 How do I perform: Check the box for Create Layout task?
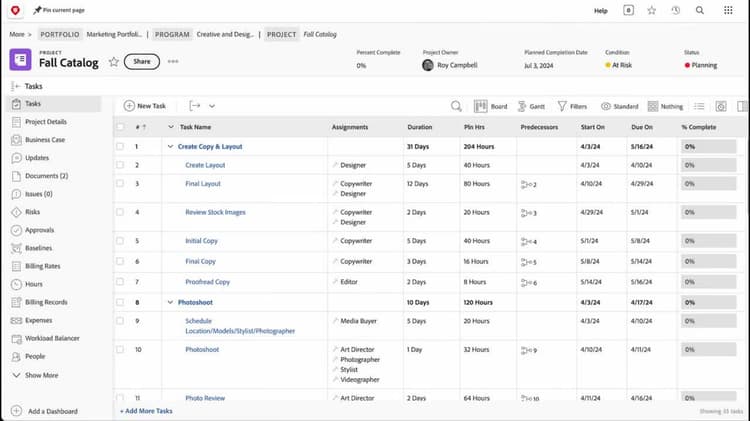(120, 165)
